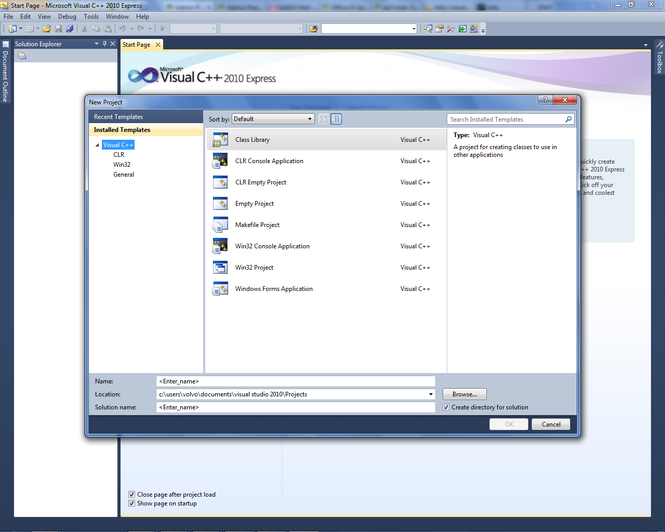Click the Start Debugging play icon
The height and width of the screenshot is (532, 665).
pos(162,29)
